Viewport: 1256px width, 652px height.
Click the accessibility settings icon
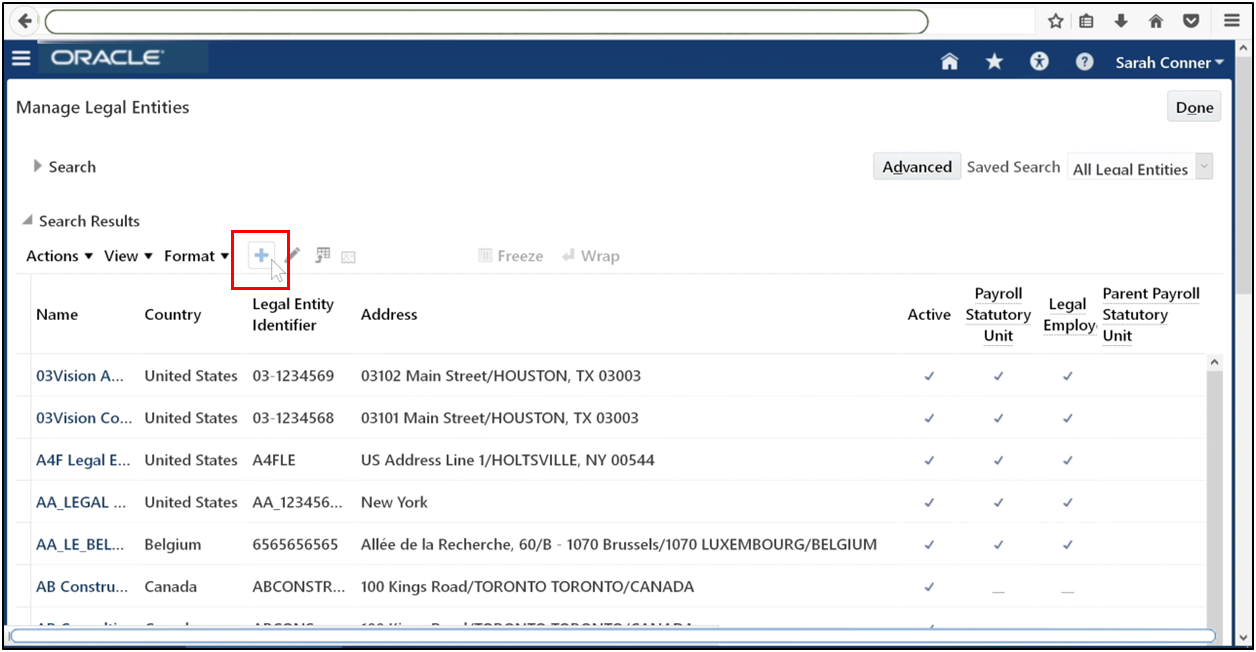(x=1039, y=61)
